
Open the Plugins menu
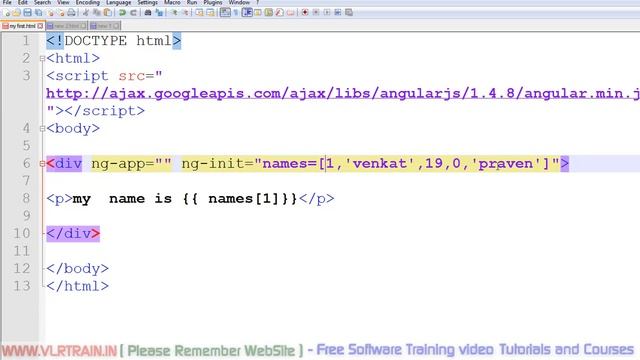pos(213,2)
